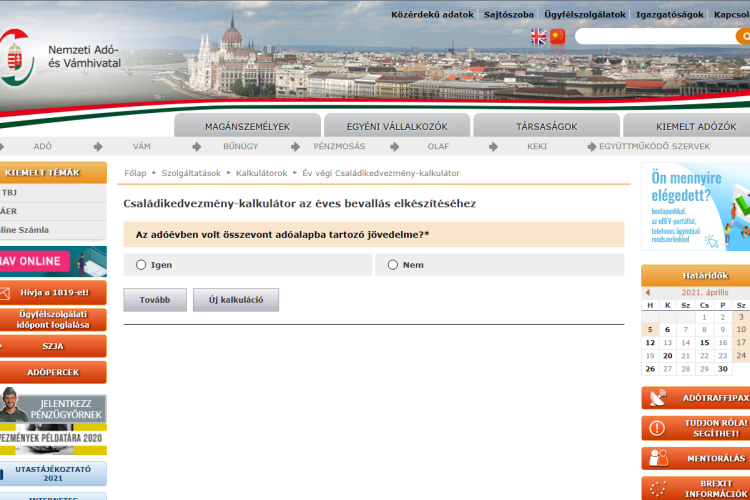Open the Magánszemélyek tab
This screenshot has height=500, width=750.
(247, 127)
